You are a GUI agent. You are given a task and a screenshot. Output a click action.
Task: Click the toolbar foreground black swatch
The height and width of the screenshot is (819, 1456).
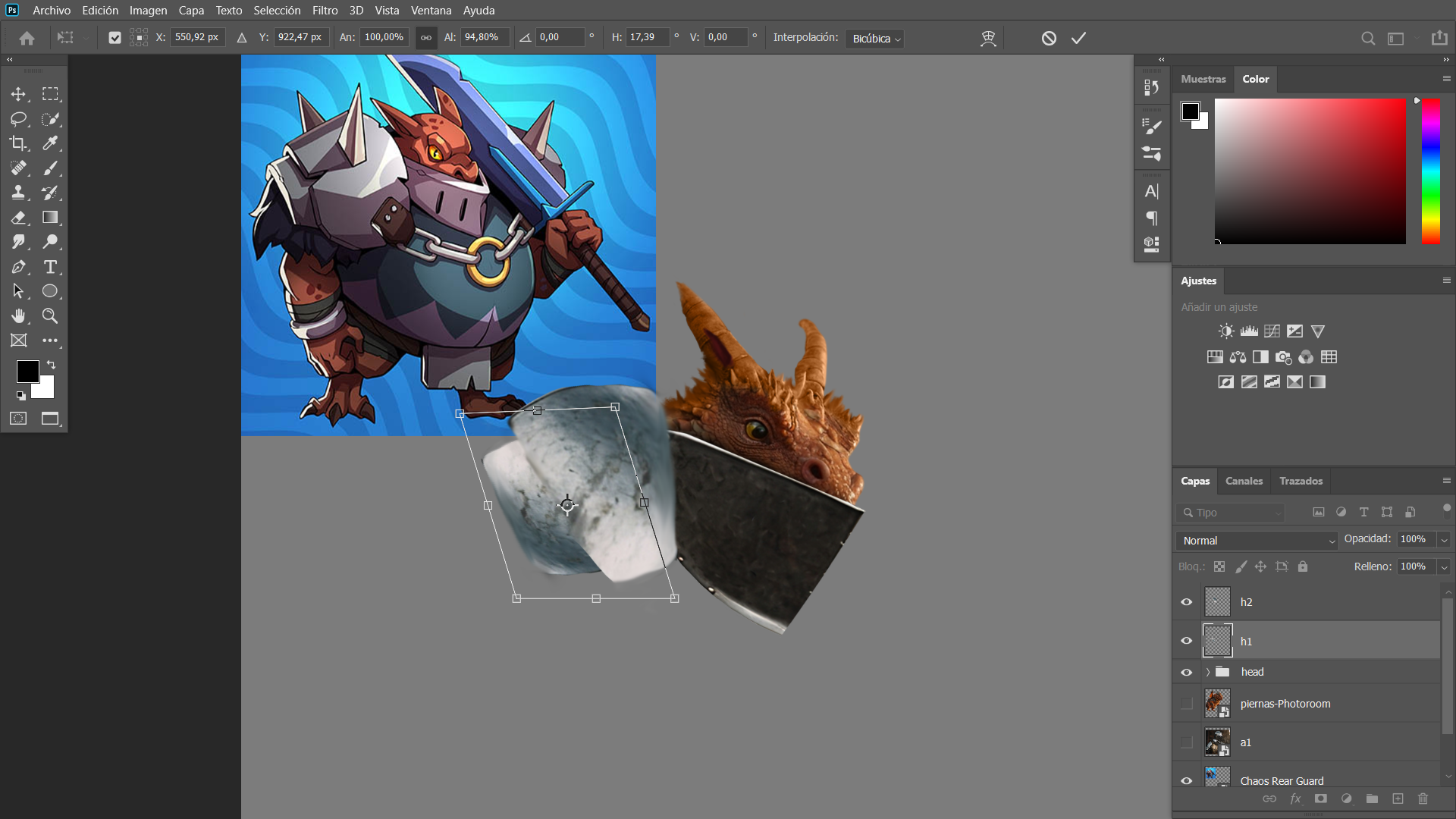[27, 372]
